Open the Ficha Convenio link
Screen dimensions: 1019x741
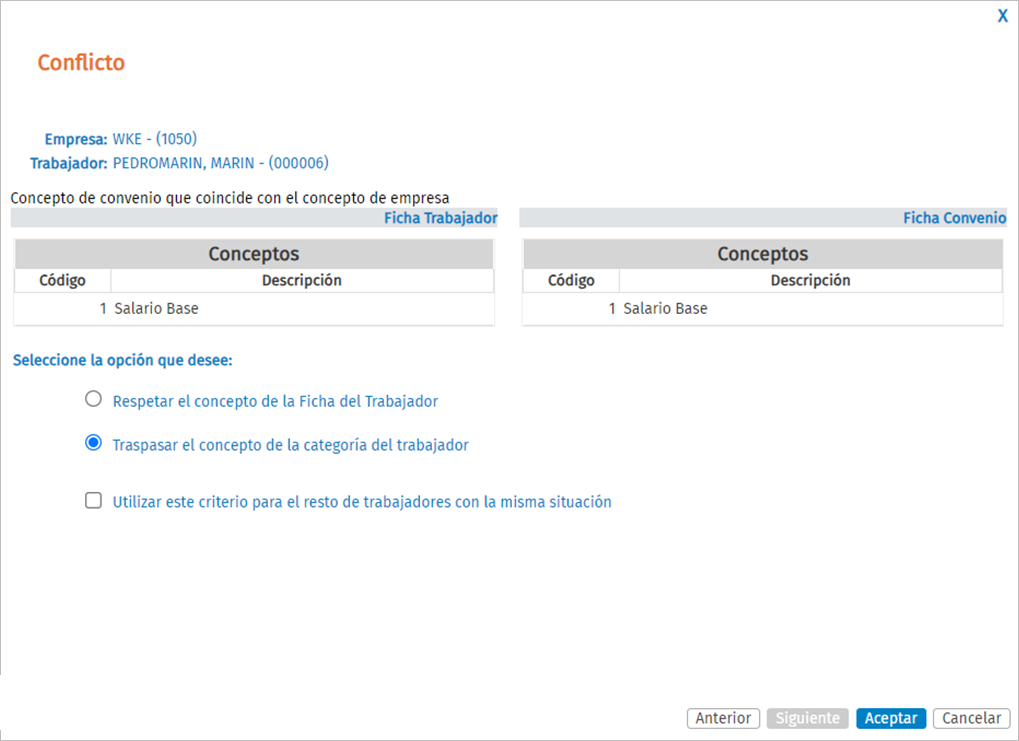pos(955,218)
